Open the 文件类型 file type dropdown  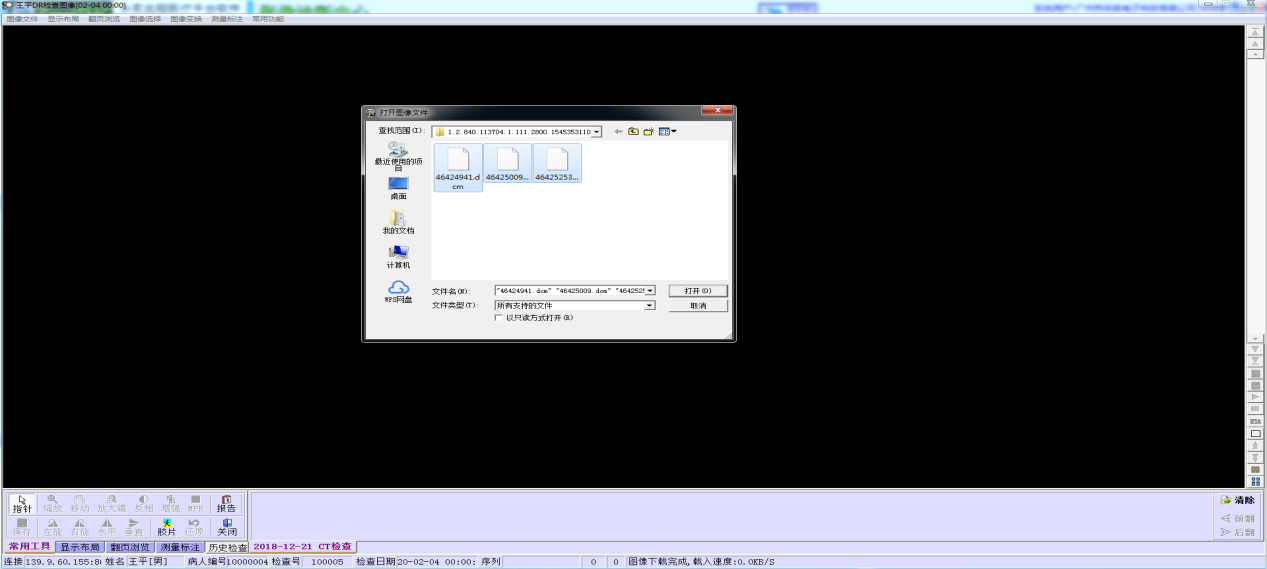click(649, 306)
